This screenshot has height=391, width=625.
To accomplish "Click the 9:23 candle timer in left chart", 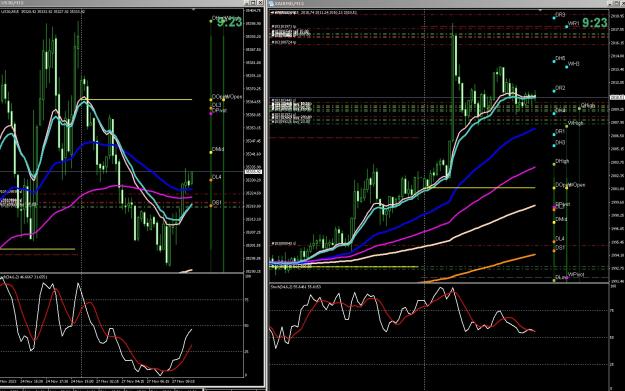I will (230, 22).
